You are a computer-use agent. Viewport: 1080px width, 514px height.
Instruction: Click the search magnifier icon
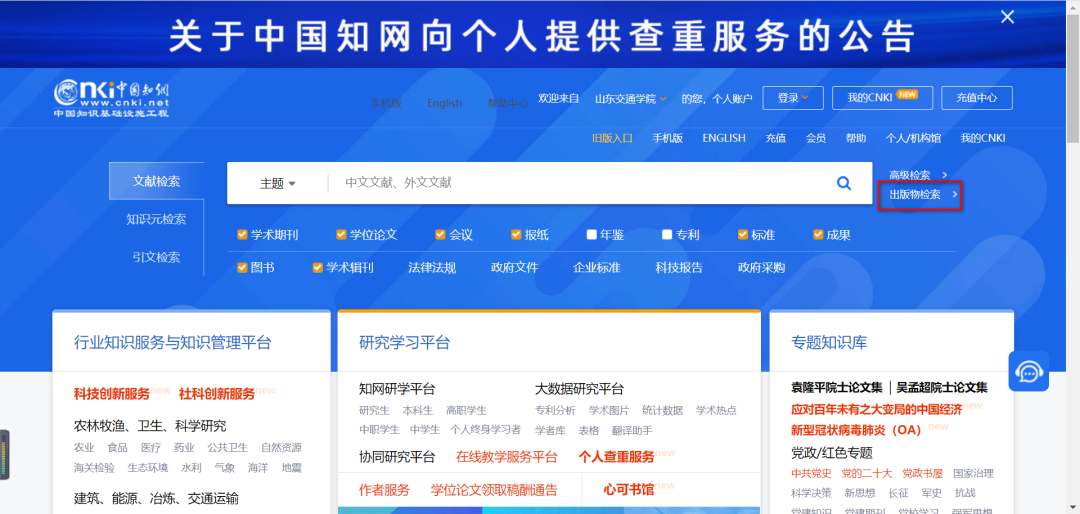click(843, 183)
